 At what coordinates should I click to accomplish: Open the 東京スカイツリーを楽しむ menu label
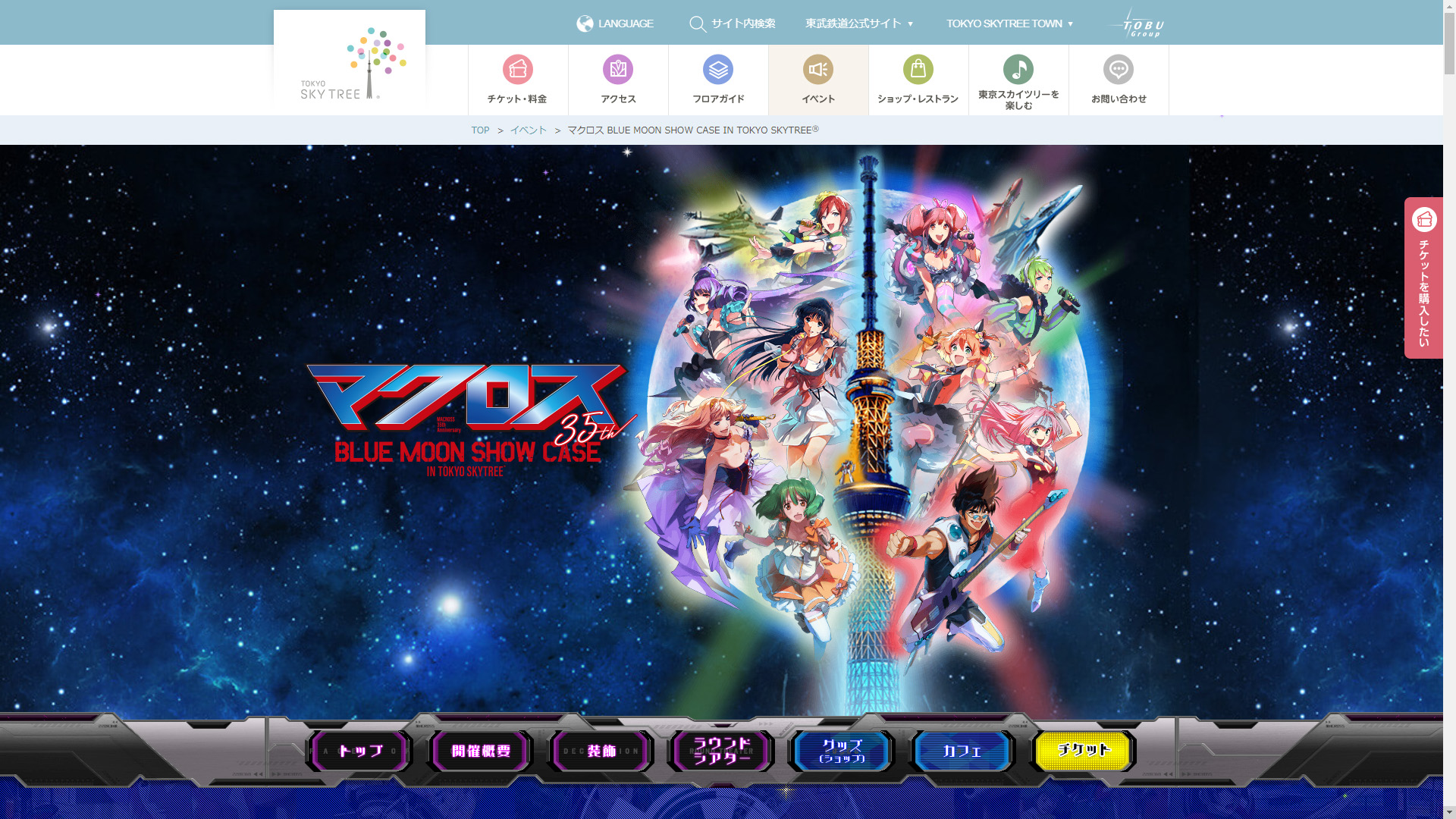[x=1018, y=100]
